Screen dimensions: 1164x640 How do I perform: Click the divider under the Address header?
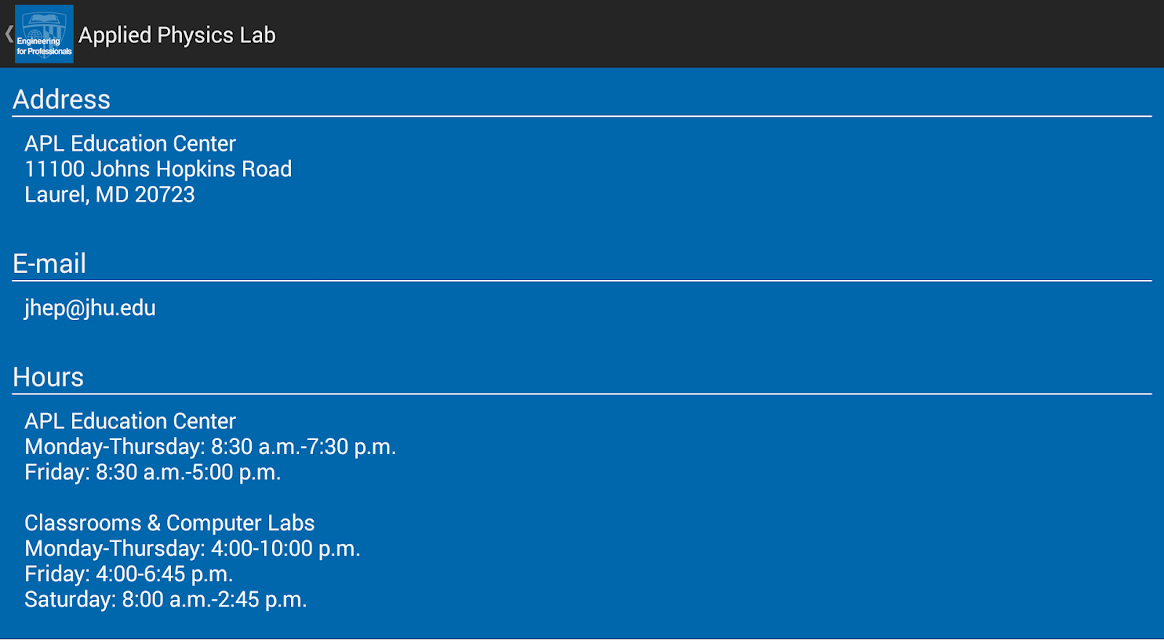[582, 117]
